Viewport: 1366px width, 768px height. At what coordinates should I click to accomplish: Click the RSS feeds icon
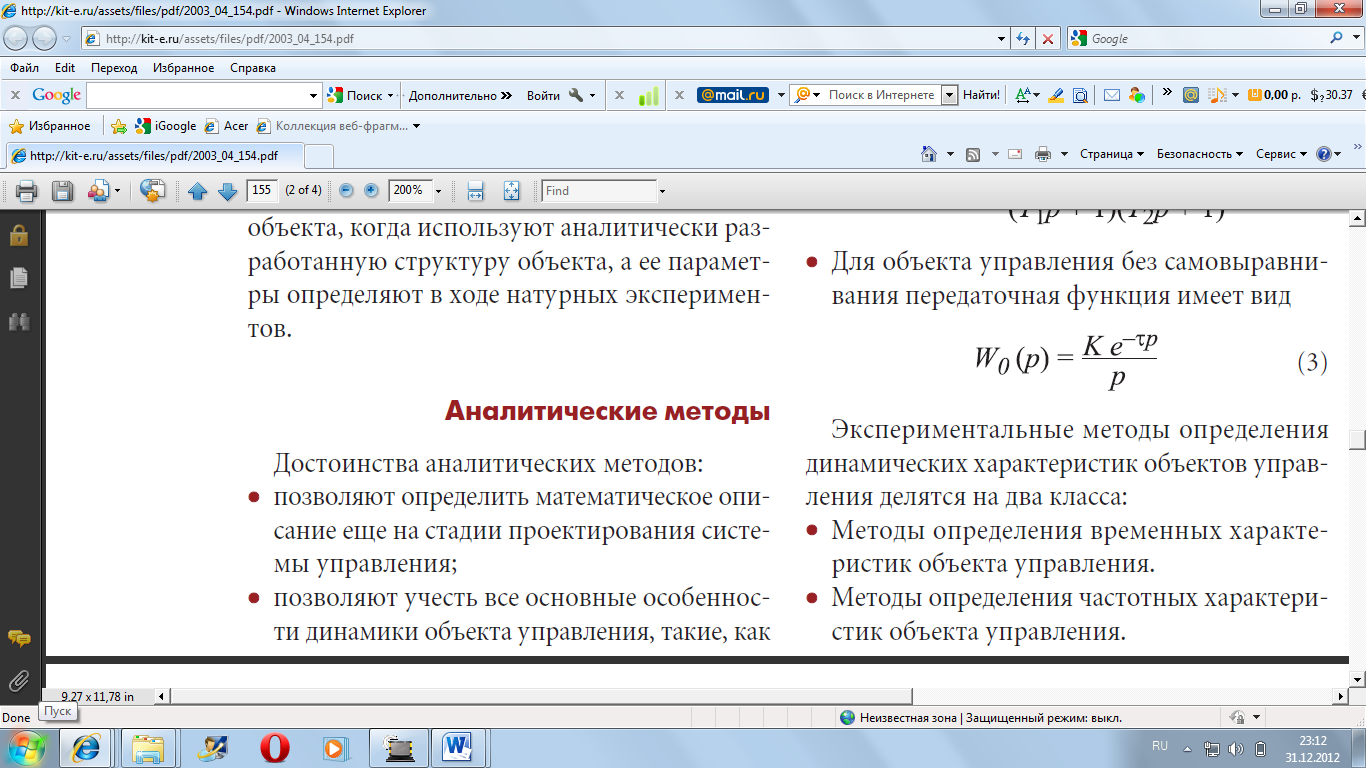tap(973, 154)
